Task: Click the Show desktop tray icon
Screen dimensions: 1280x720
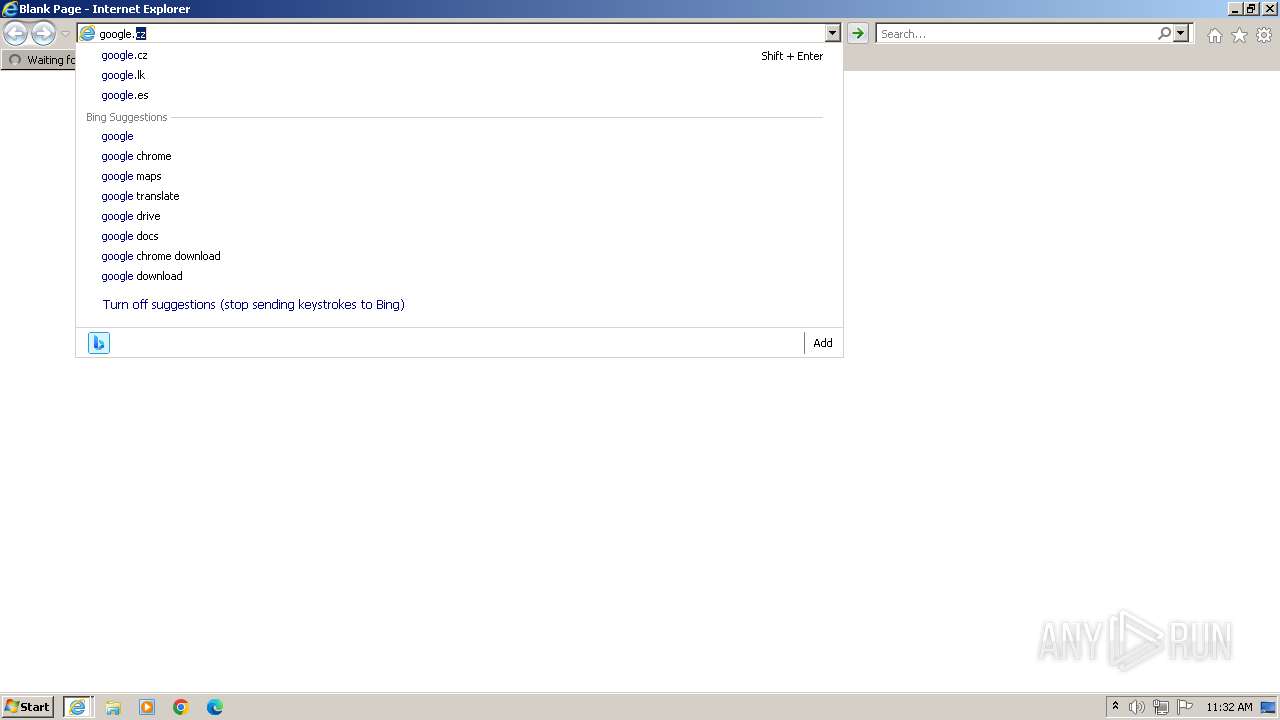Action: (1268, 707)
